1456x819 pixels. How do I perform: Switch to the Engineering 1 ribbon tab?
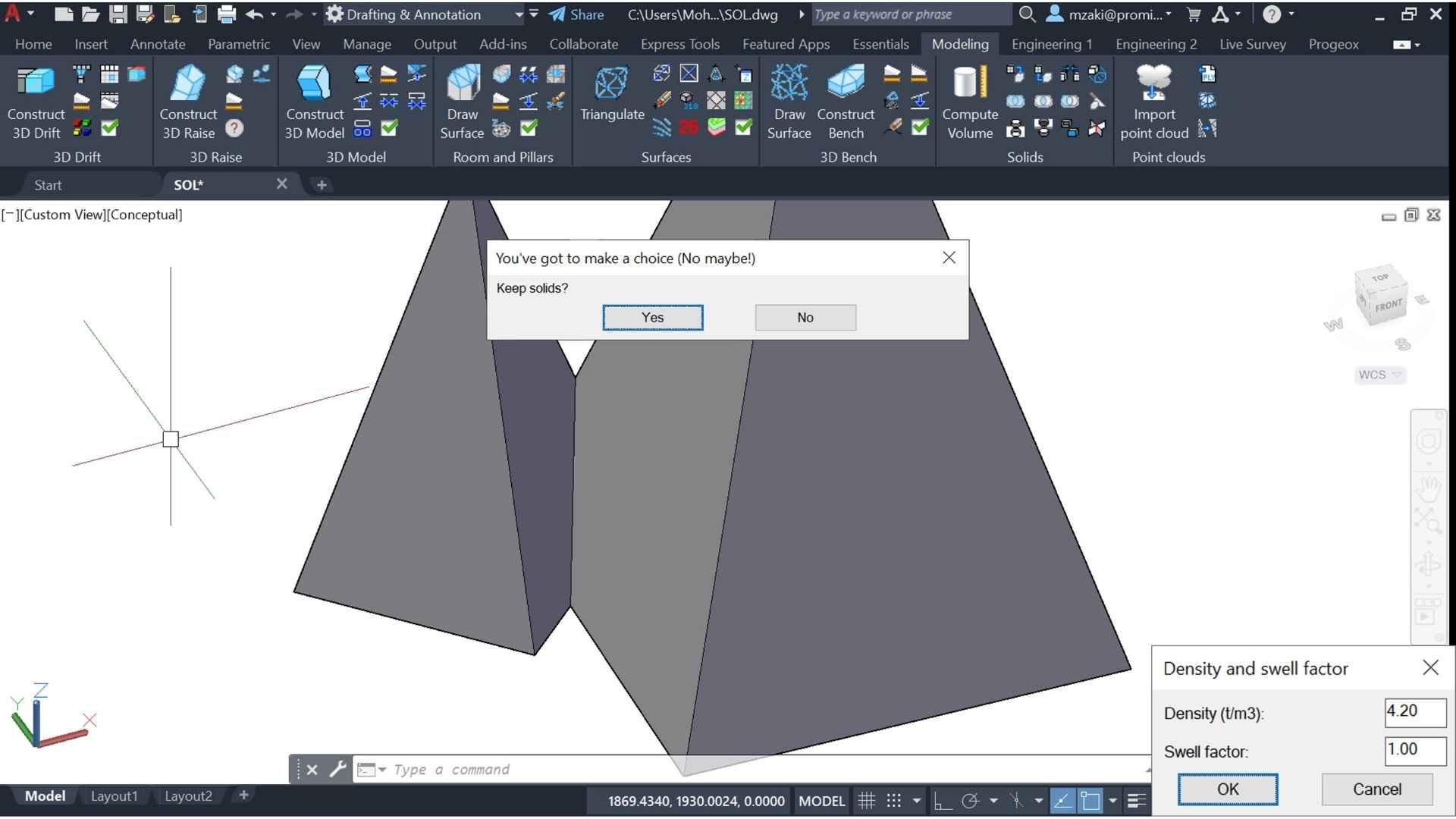pyautogui.click(x=1051, y=44)
